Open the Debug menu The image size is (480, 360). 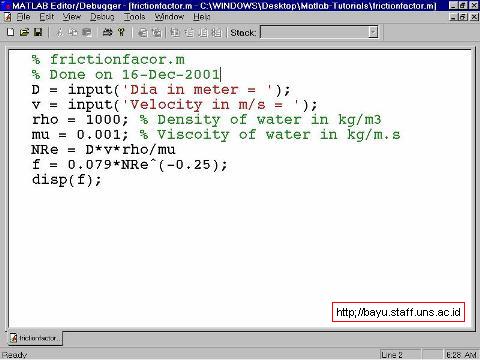[102, 17]
